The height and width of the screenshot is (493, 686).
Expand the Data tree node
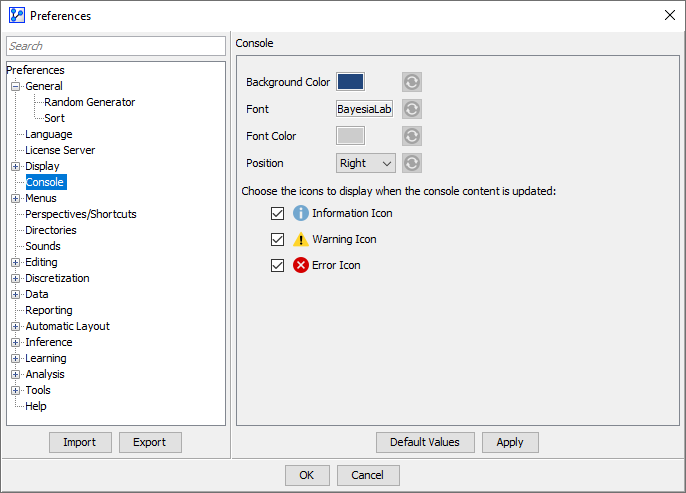point(15,294)
